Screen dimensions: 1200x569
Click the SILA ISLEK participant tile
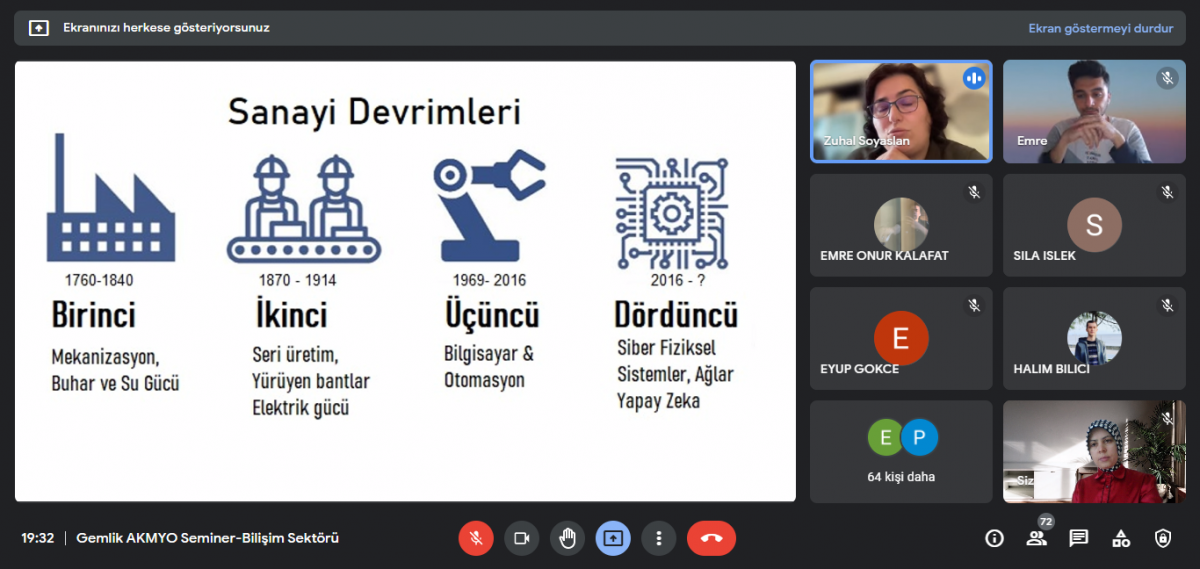pos(1094,225)
